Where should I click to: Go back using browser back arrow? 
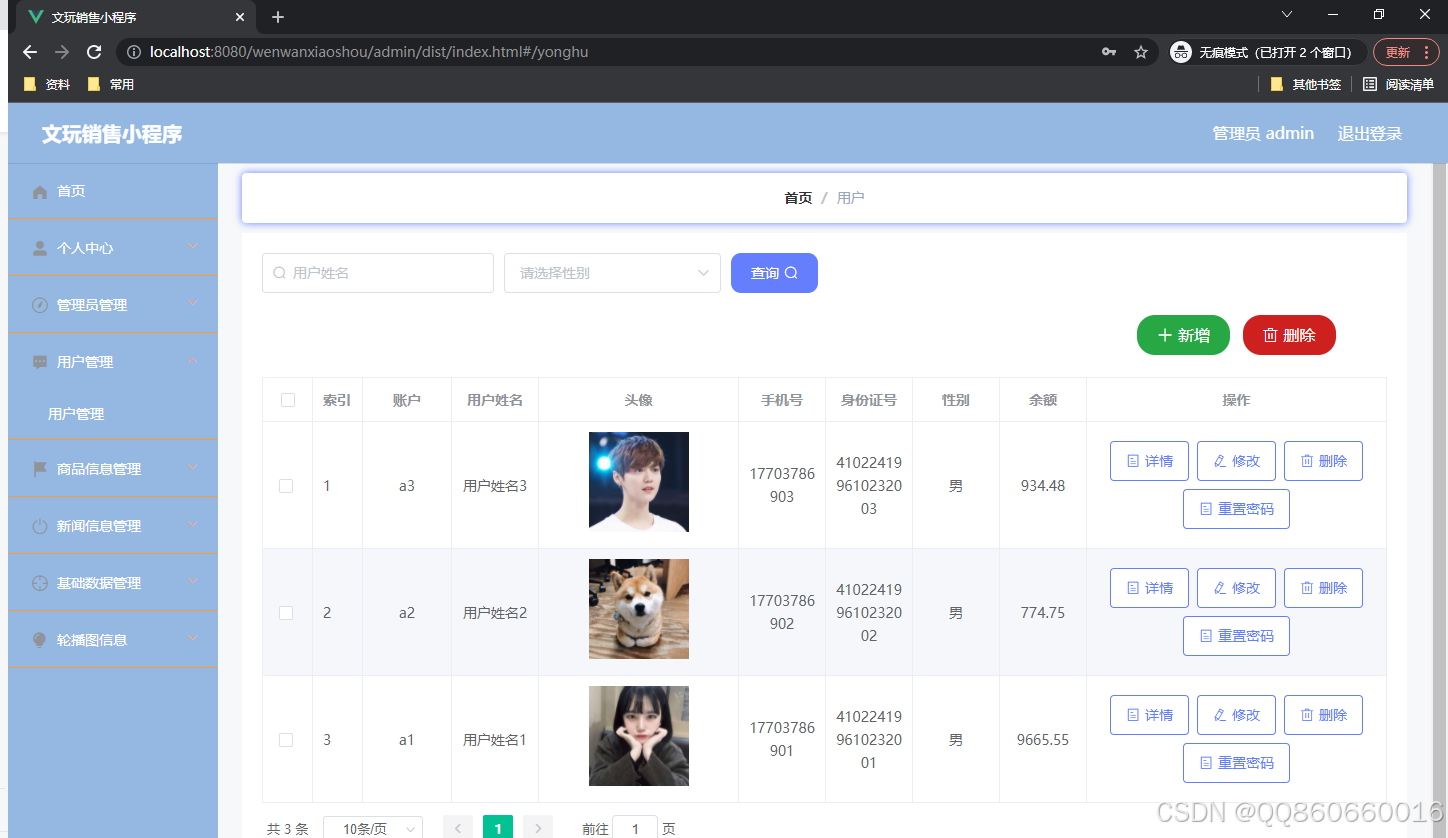[x=30, y=52]
